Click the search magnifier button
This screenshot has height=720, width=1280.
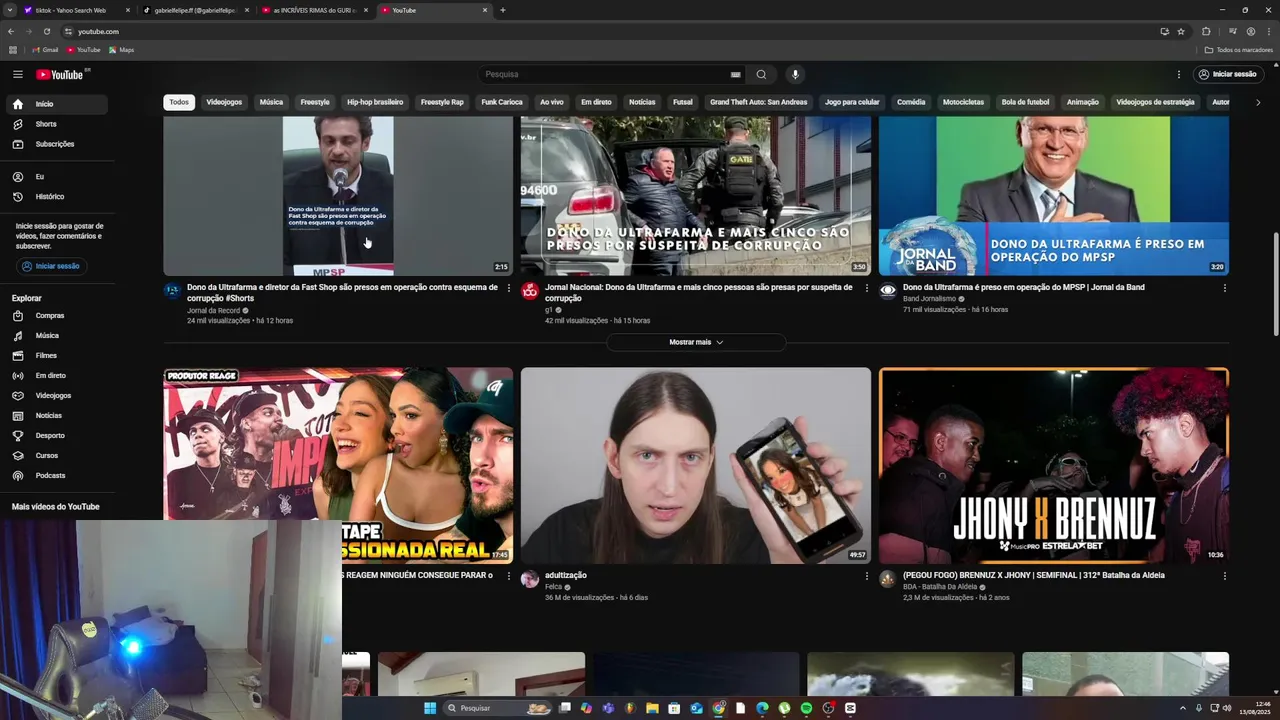[761, 74]
